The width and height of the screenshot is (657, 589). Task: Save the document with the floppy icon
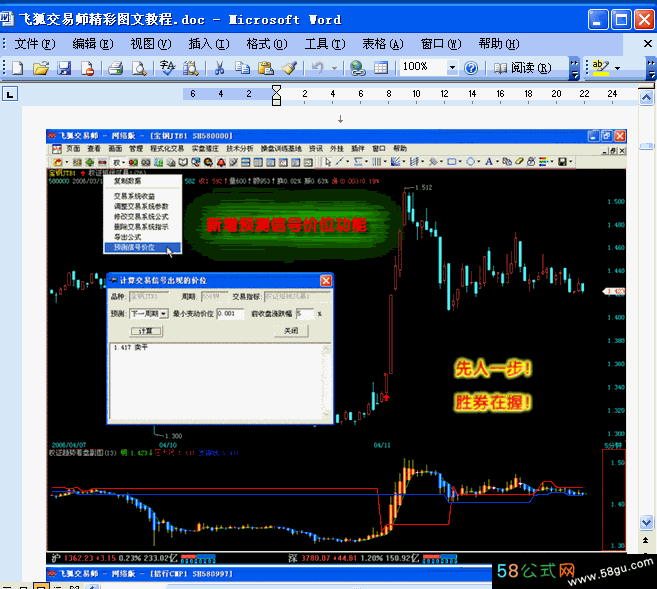pos(65,68)
